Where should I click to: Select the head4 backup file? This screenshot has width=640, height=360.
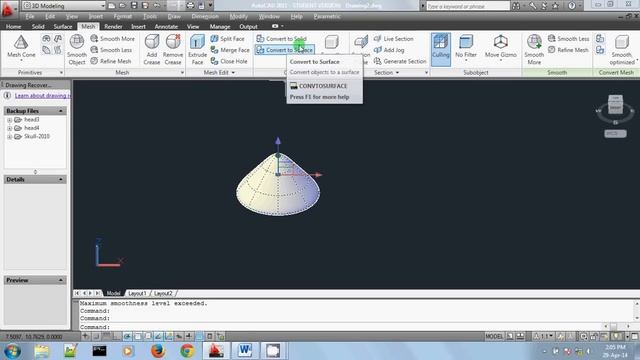point(31,128)
